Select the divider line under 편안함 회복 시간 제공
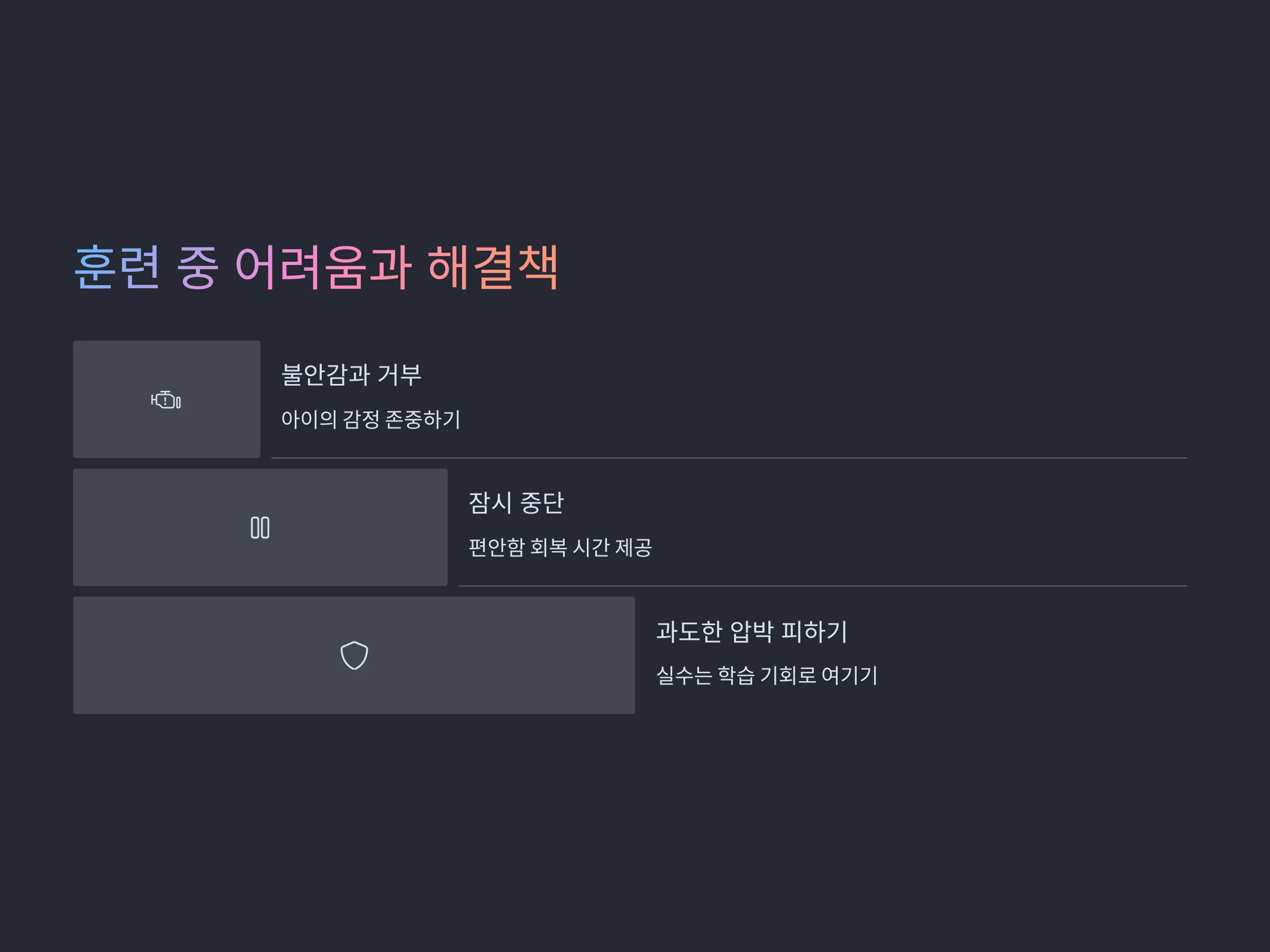 [x=823, y=586]
